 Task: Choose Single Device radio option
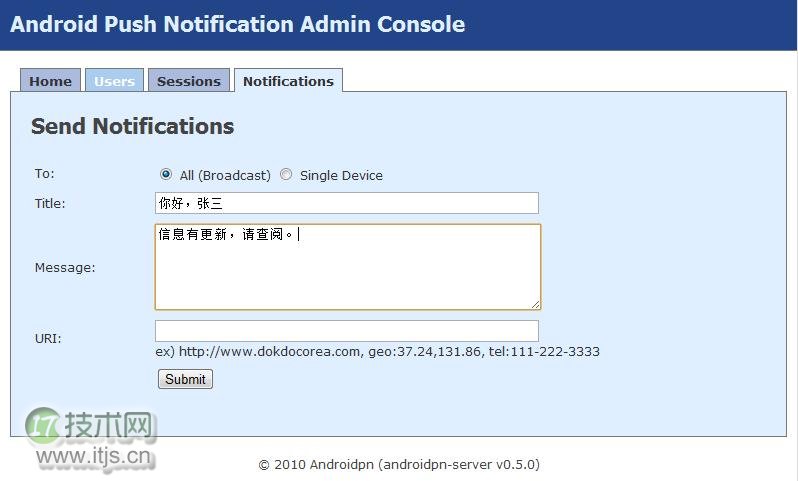(x=286, y=174)
